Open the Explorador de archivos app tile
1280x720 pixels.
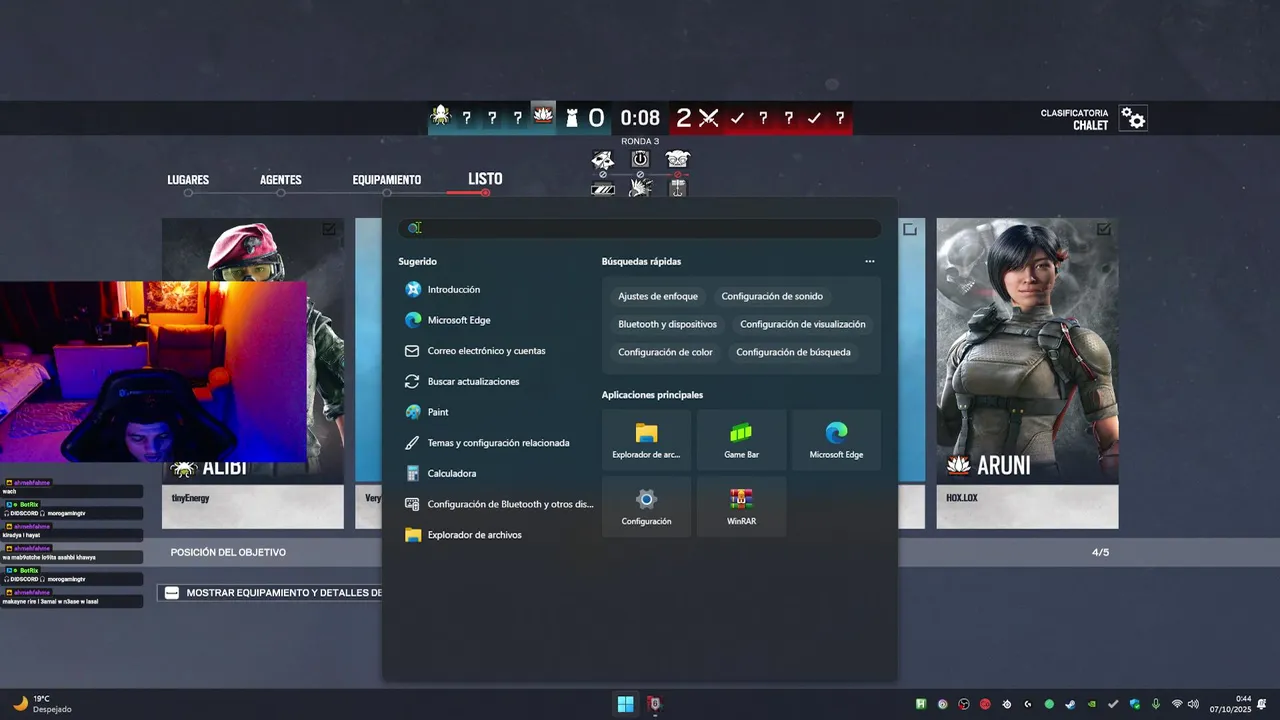(x=646, y=440)
